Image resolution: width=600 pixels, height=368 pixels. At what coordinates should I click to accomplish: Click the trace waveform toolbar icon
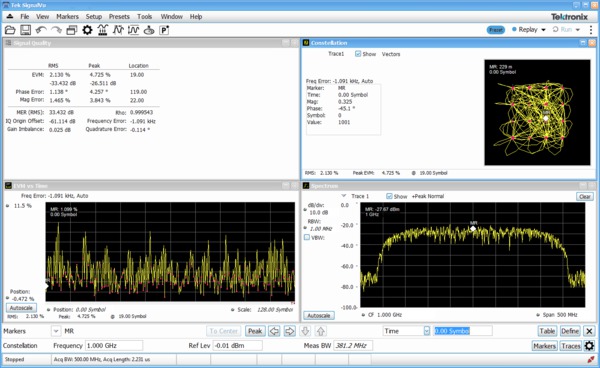(x=133, y=30)
